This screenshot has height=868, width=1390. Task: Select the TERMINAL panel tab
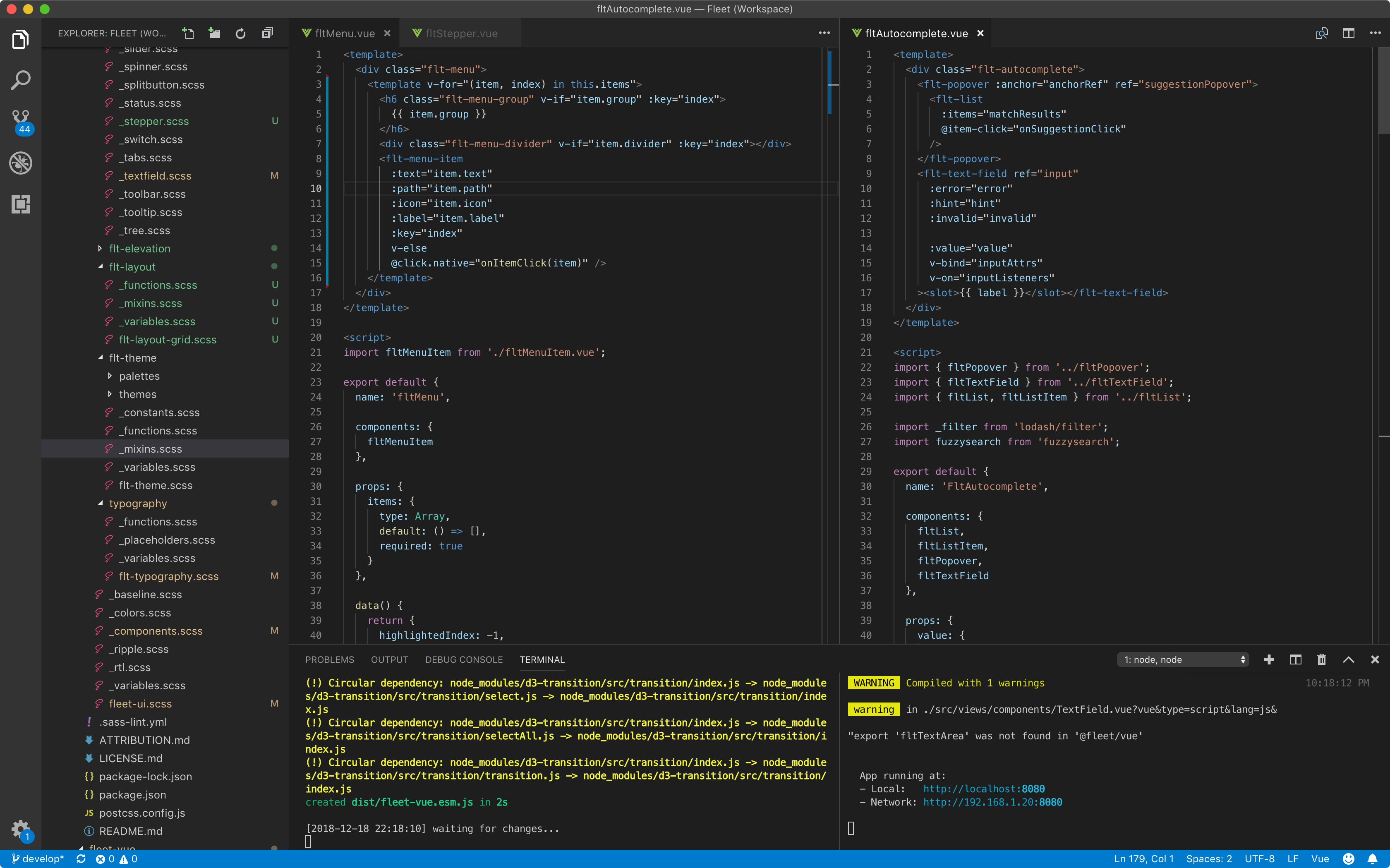click(x=542, y=659)
